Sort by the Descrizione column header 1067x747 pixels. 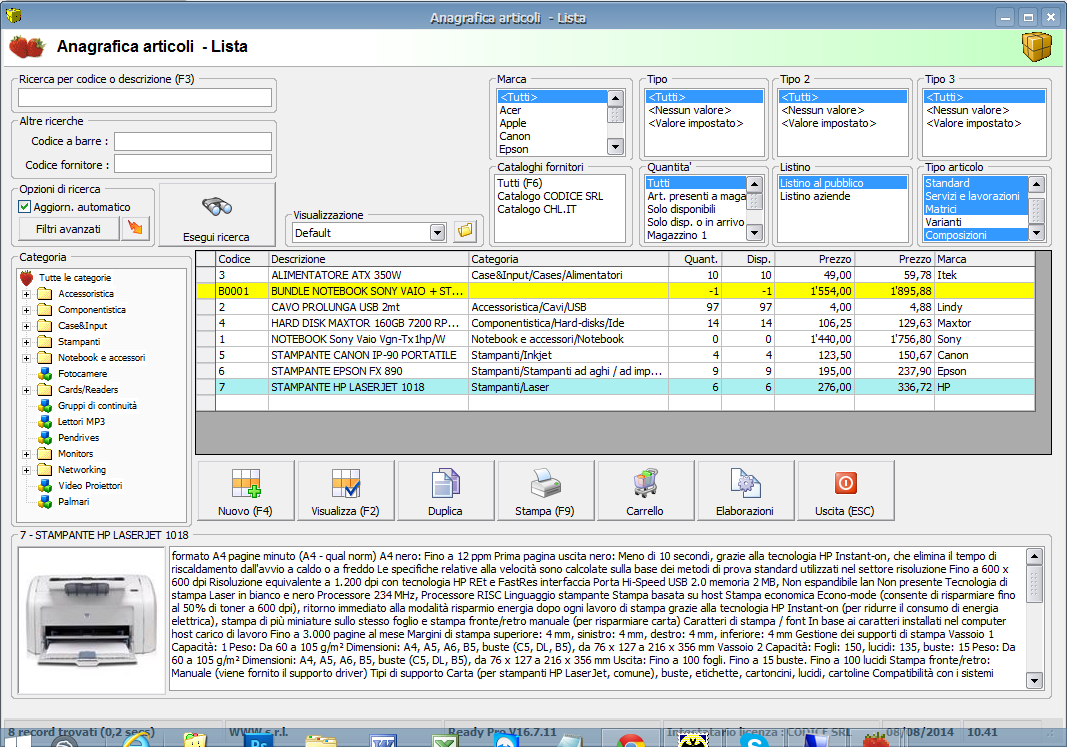click(x=368, y=259)
